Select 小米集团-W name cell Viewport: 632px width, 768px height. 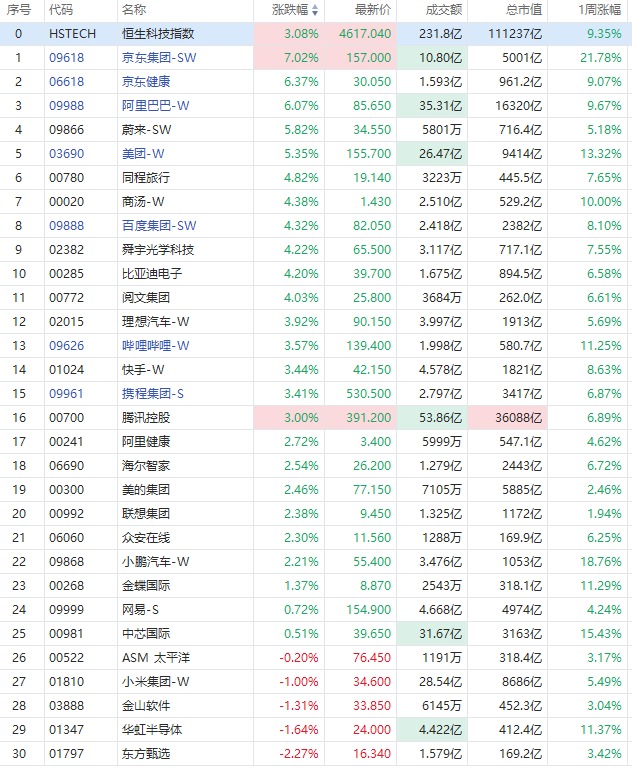click(x=156, y=682)
